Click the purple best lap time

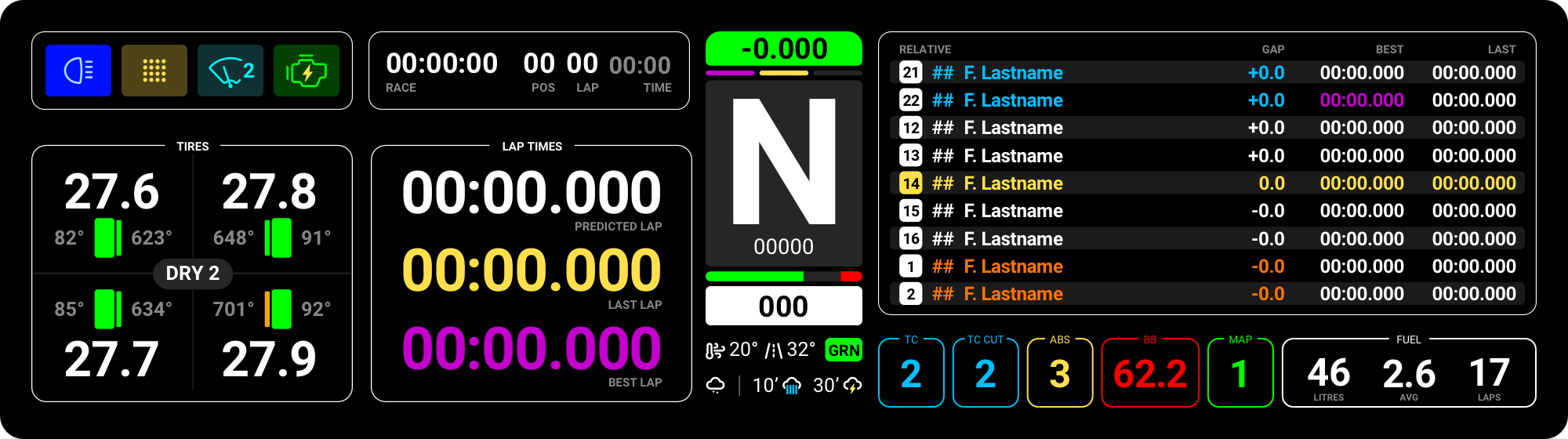(532, 349)
